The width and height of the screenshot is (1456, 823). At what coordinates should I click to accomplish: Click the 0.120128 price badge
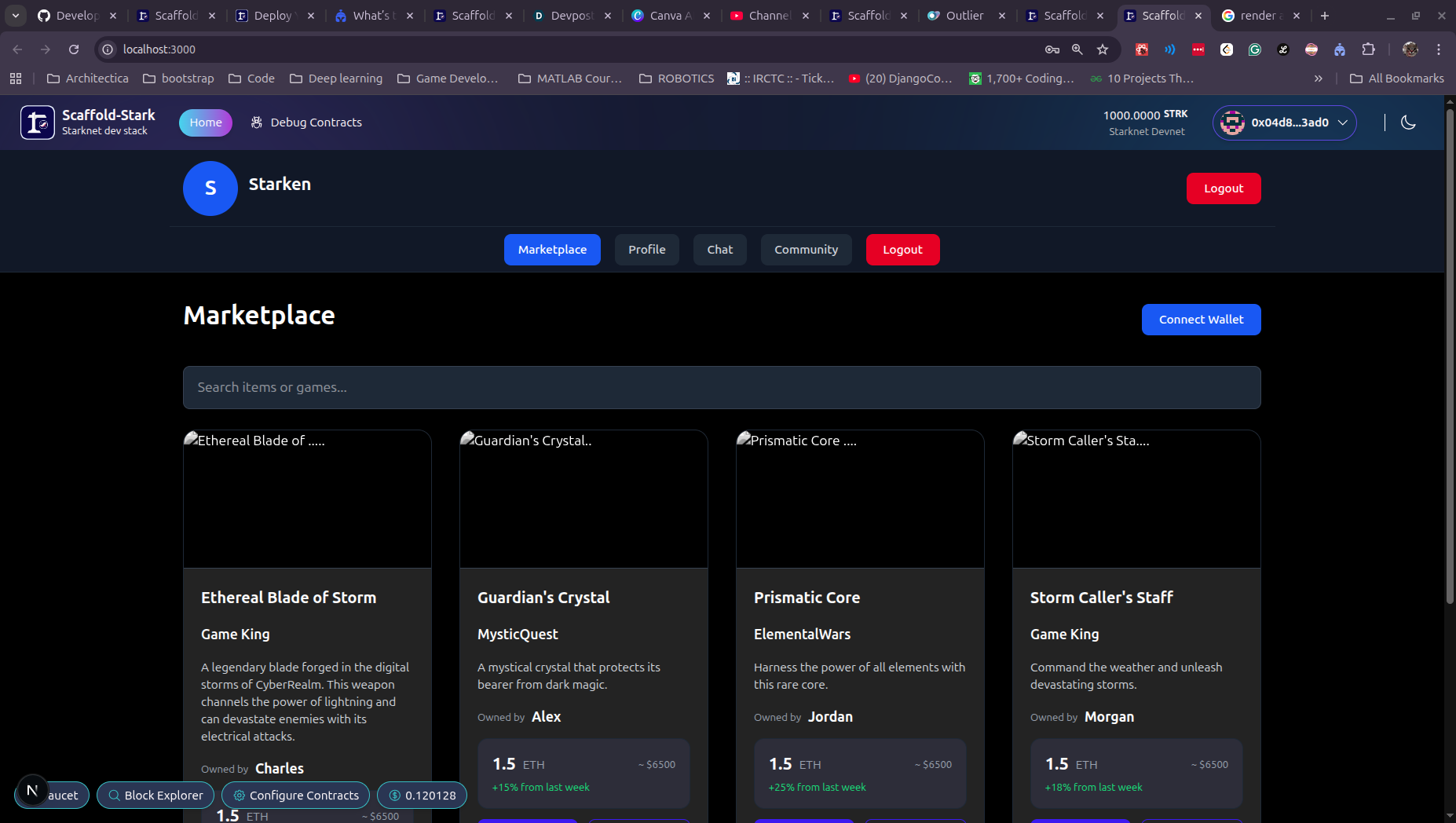click(423, 796)
